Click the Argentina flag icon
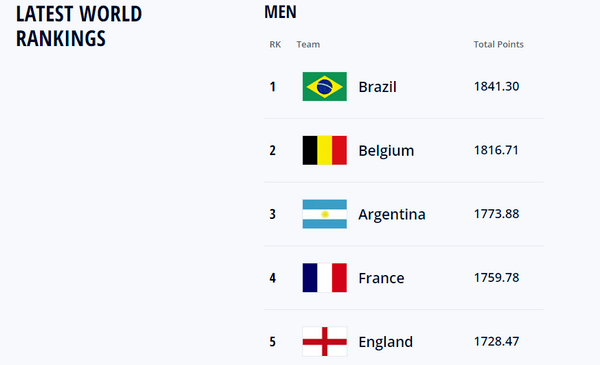This screenshot has width=600, height=365. 324,214
